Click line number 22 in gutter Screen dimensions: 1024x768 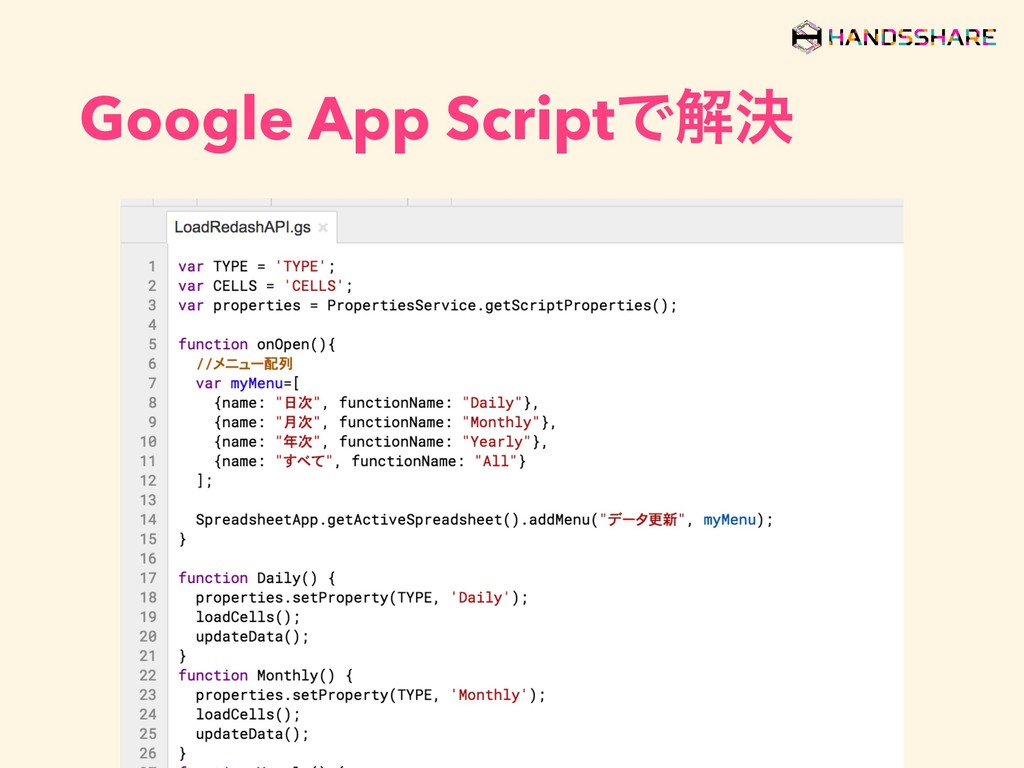click(148, 675)
